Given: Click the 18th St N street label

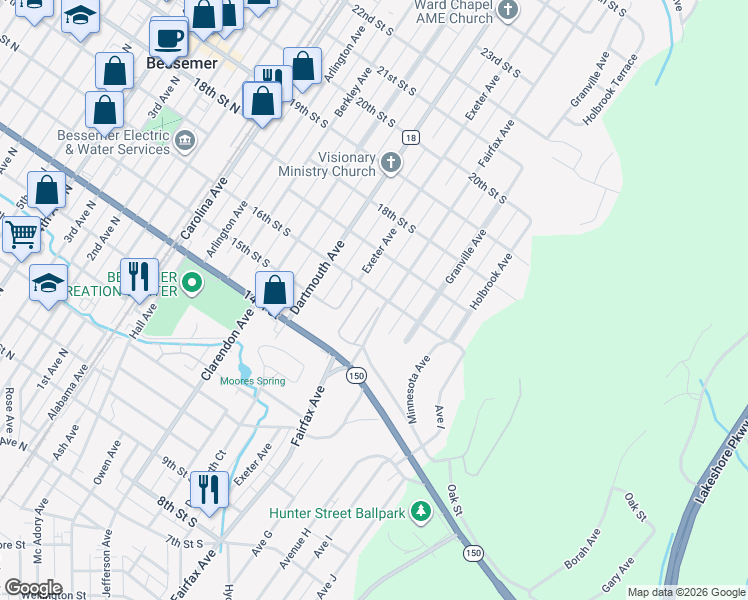Looking at the screenshot, I should 217,96.
